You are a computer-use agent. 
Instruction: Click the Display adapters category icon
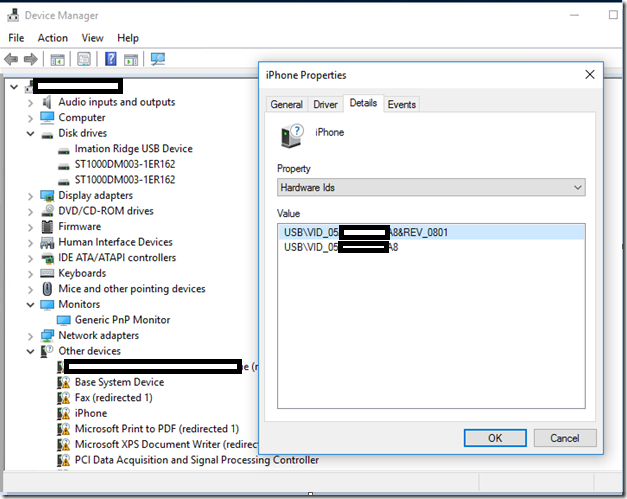(47, 196)
